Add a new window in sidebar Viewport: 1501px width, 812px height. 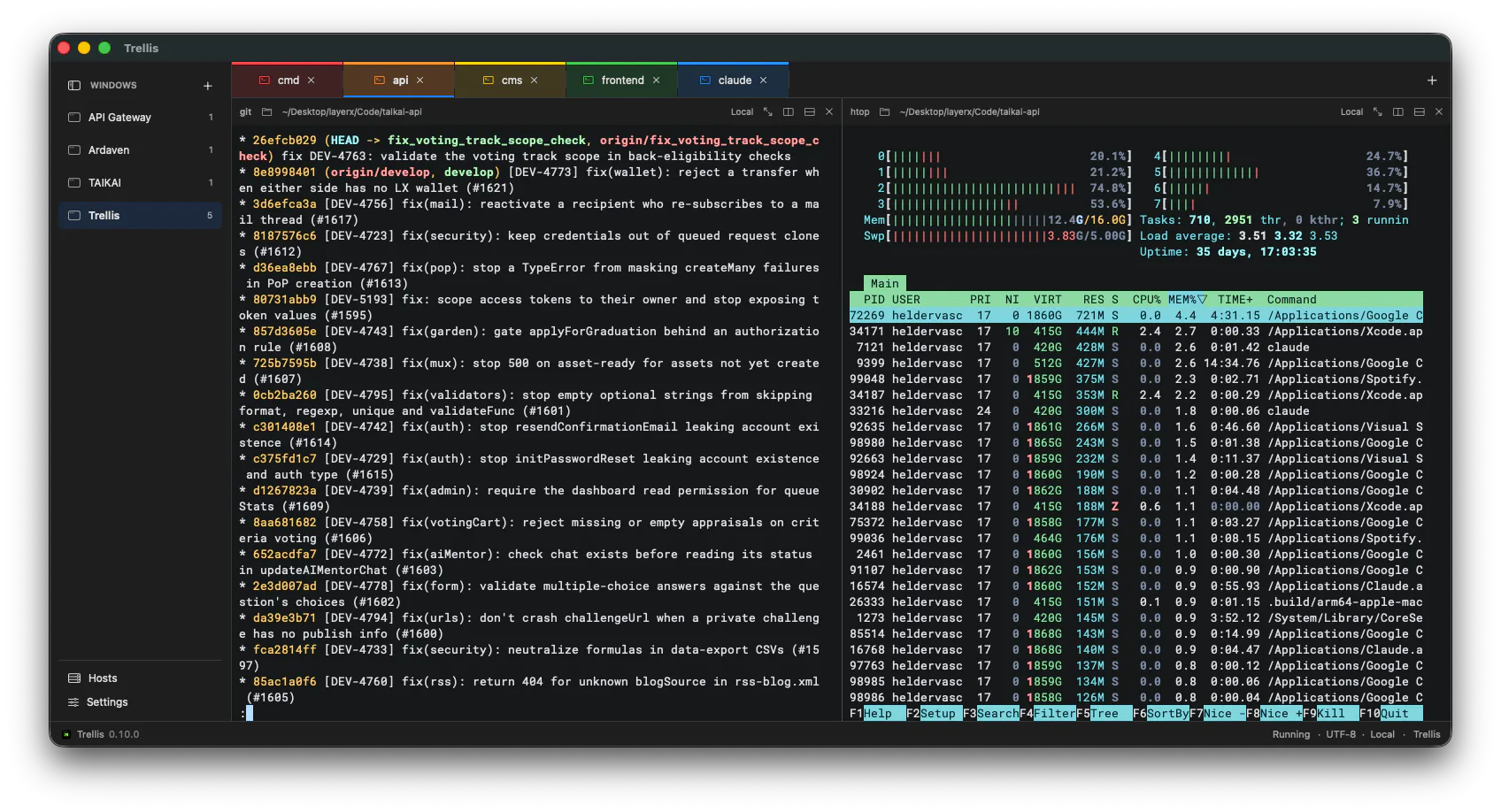pyautogui.click(x=207, y=86)
